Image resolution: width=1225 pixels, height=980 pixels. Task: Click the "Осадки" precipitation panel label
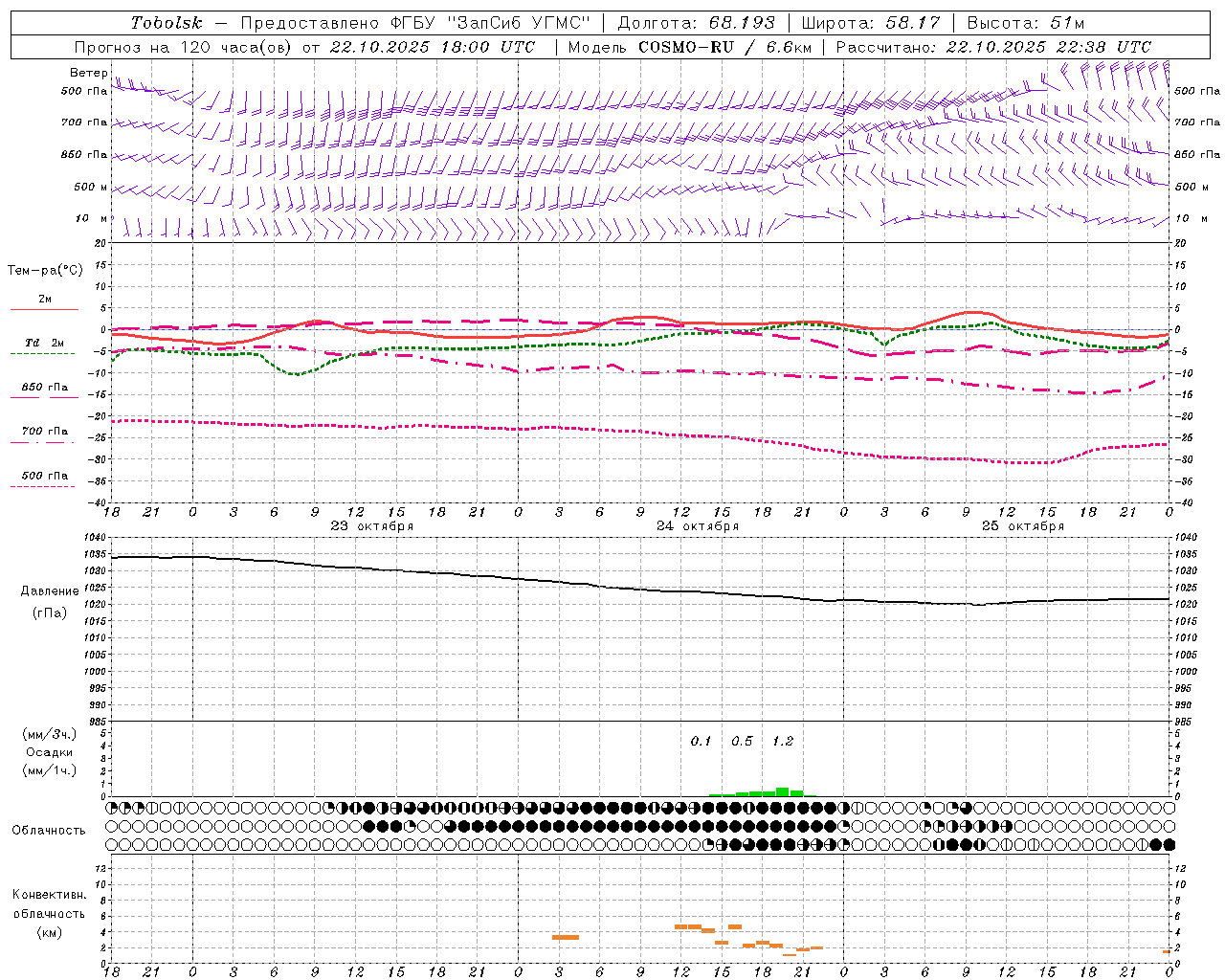tap(50, 752)
